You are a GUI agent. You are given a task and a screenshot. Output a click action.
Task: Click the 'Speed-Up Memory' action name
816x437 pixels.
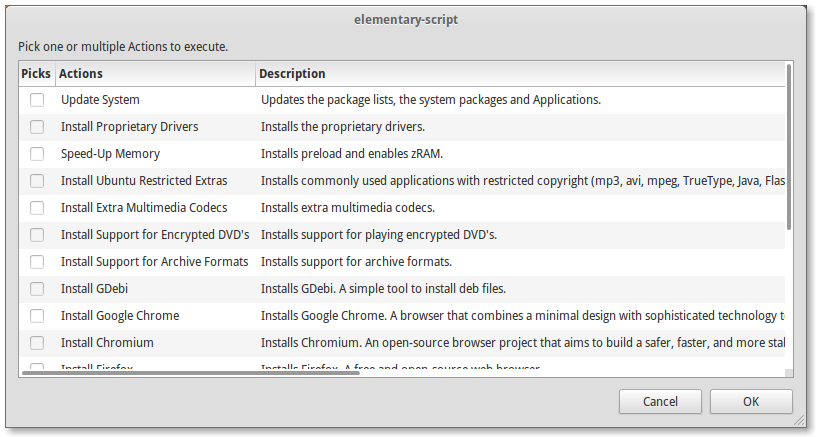coord(110,154)
